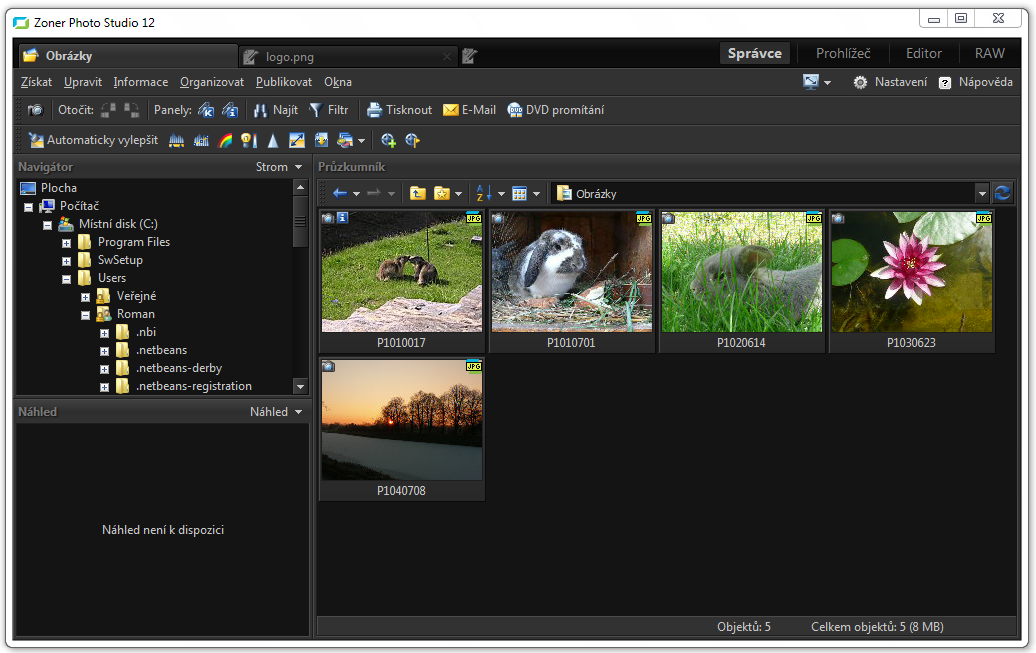Click the Tisknout print button
This screenshot has height=653, width=1036.
tap(400, 110)
